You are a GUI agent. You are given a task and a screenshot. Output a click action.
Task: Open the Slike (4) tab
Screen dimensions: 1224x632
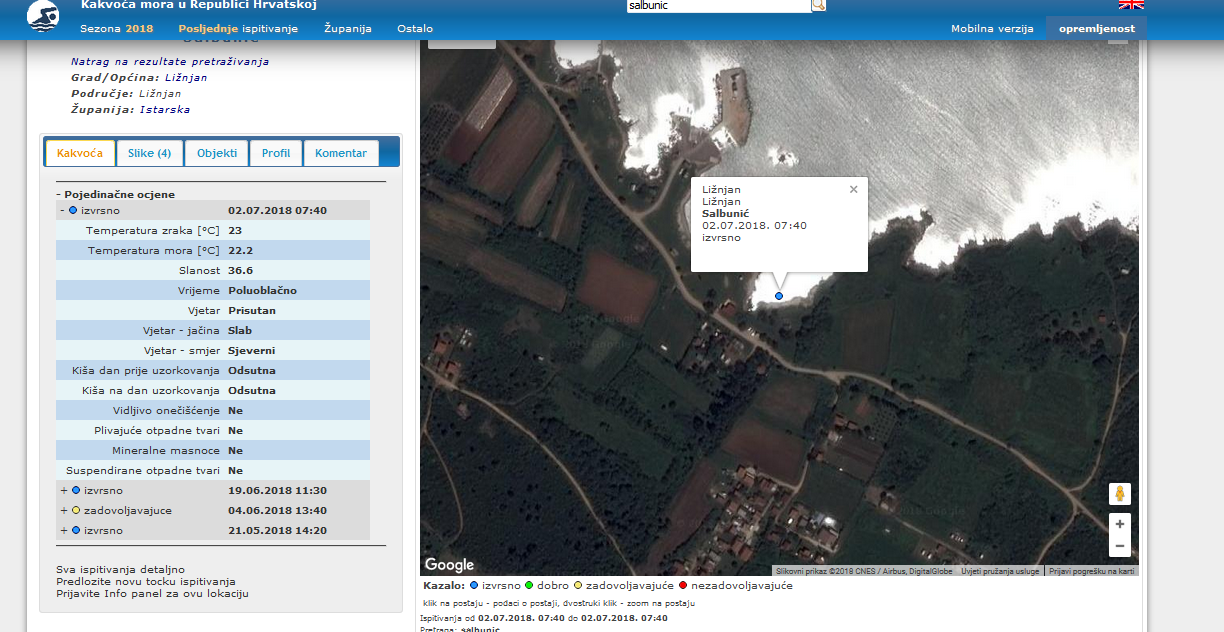tap(149, 153)
